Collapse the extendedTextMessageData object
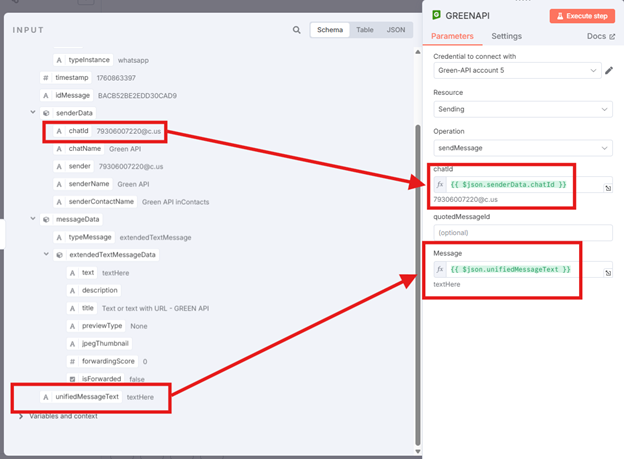Image resolution: width=624 pixels, height=459 pixels. pos(46,255)
